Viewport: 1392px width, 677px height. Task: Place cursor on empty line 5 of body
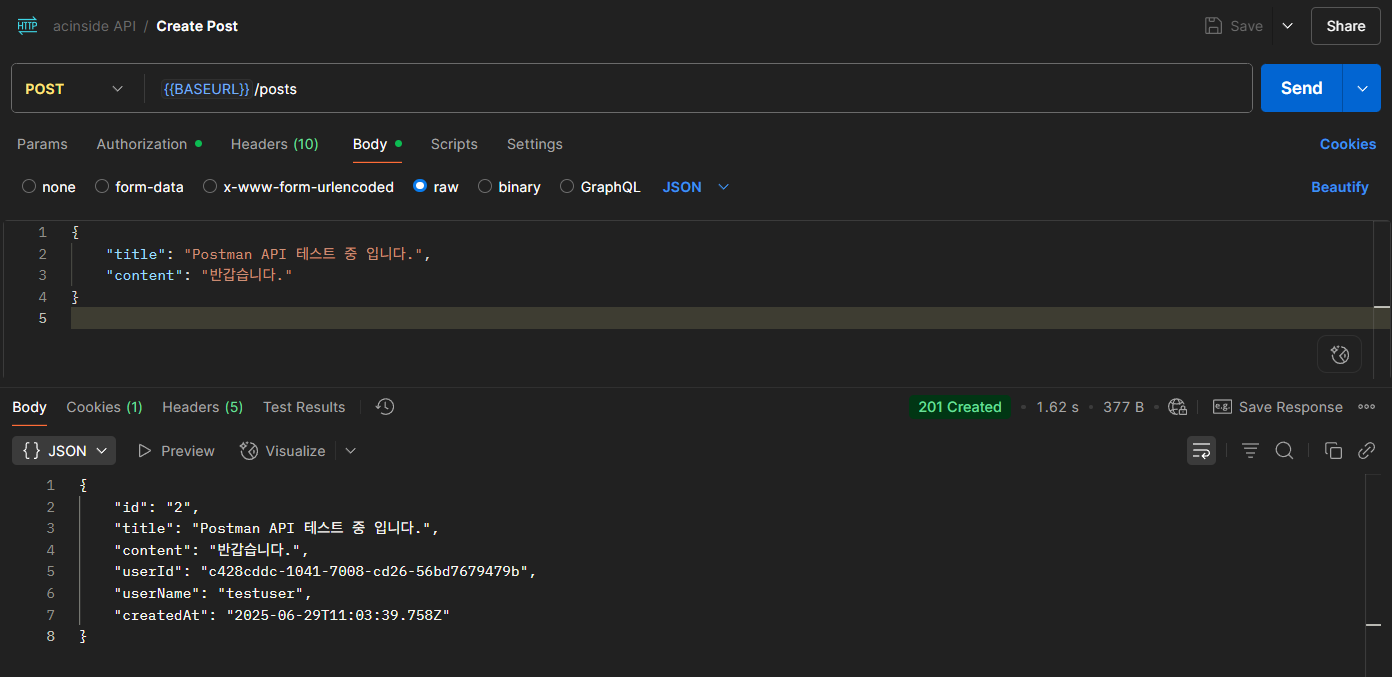coord(720,318)
